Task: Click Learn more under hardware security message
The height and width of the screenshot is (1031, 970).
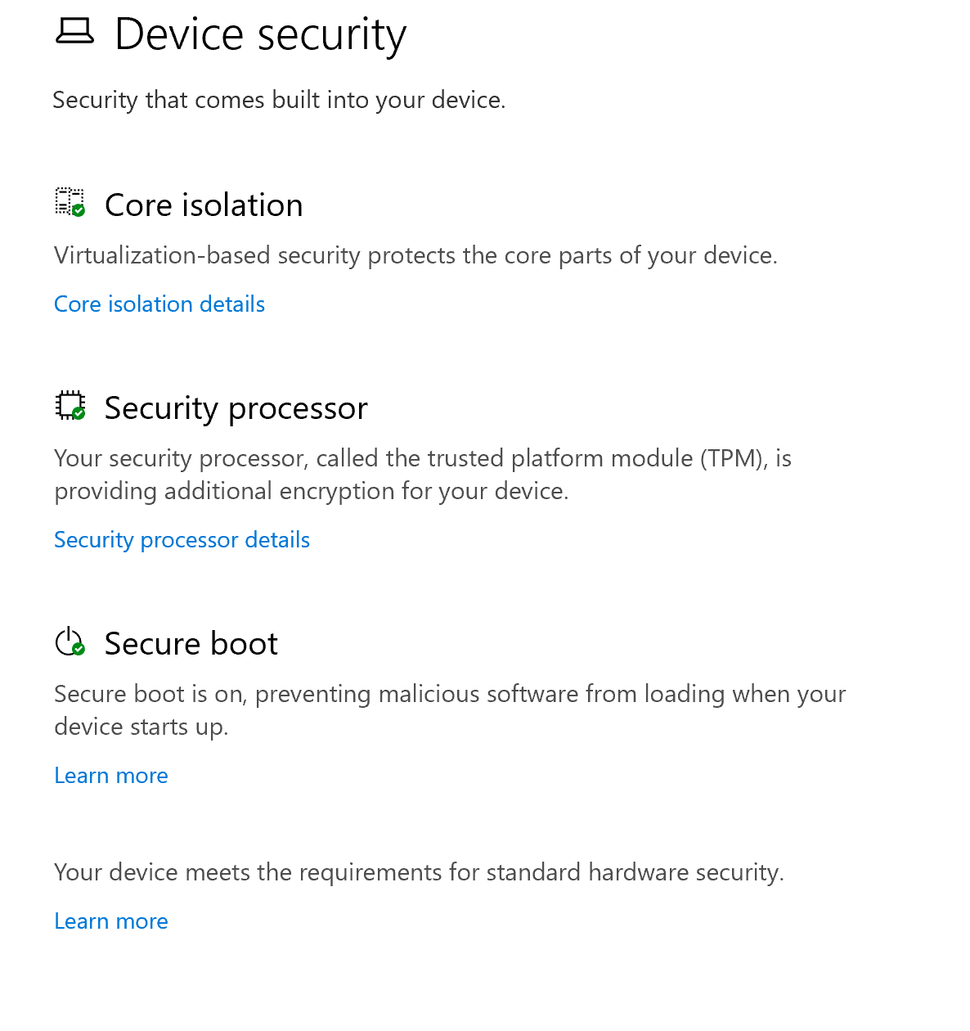Action: (110, 920)
